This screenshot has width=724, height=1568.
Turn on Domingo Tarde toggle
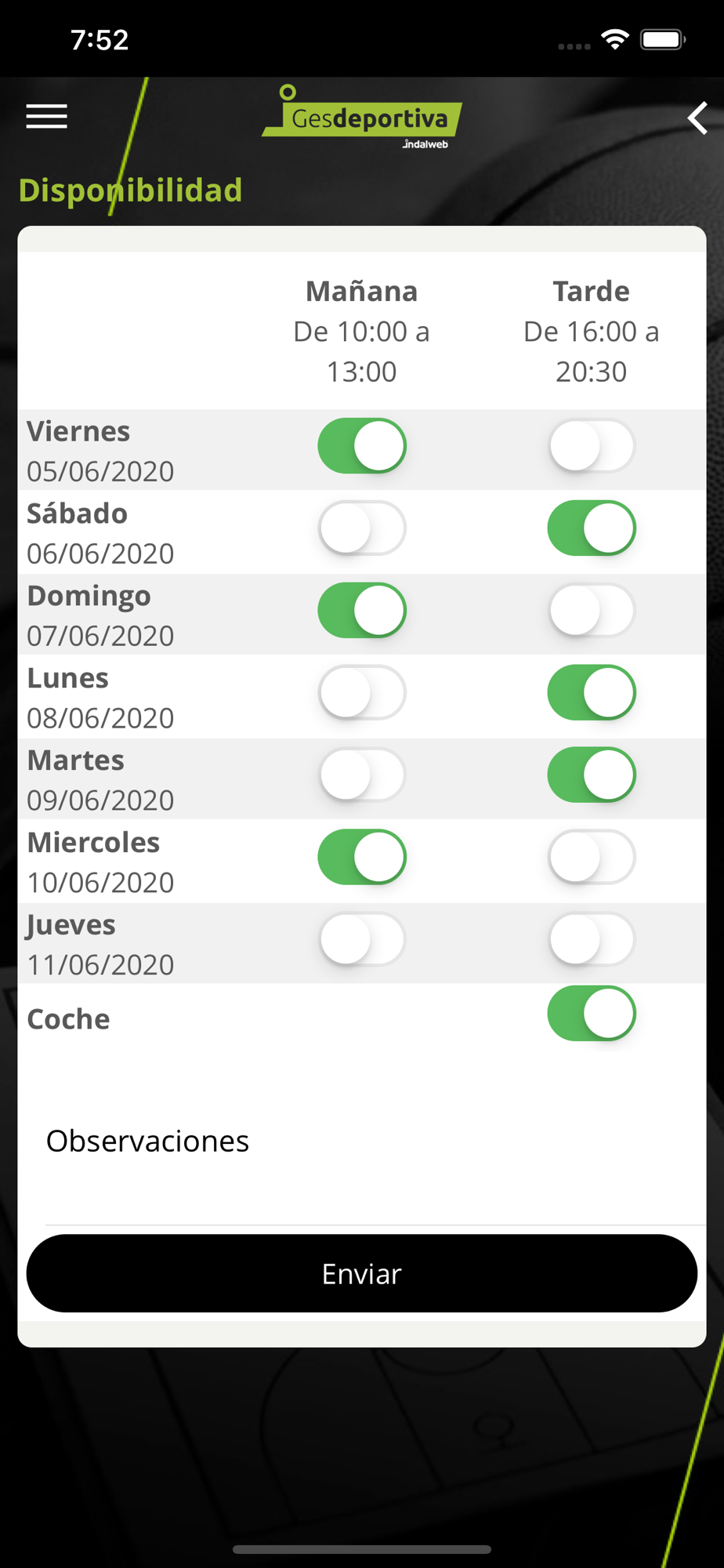click(592, 611)
